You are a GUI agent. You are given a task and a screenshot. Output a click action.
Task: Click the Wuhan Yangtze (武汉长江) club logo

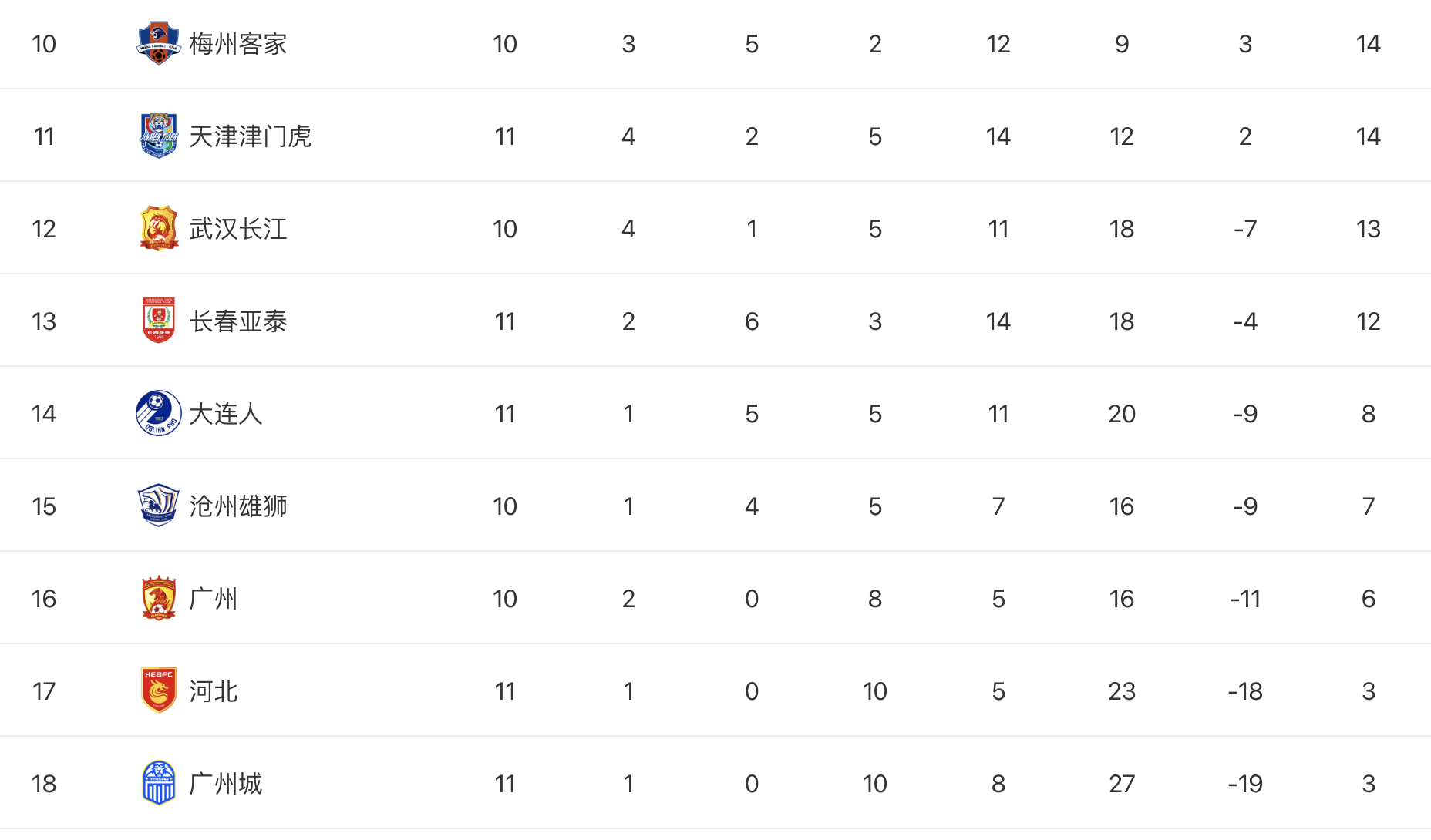(159, 228)
